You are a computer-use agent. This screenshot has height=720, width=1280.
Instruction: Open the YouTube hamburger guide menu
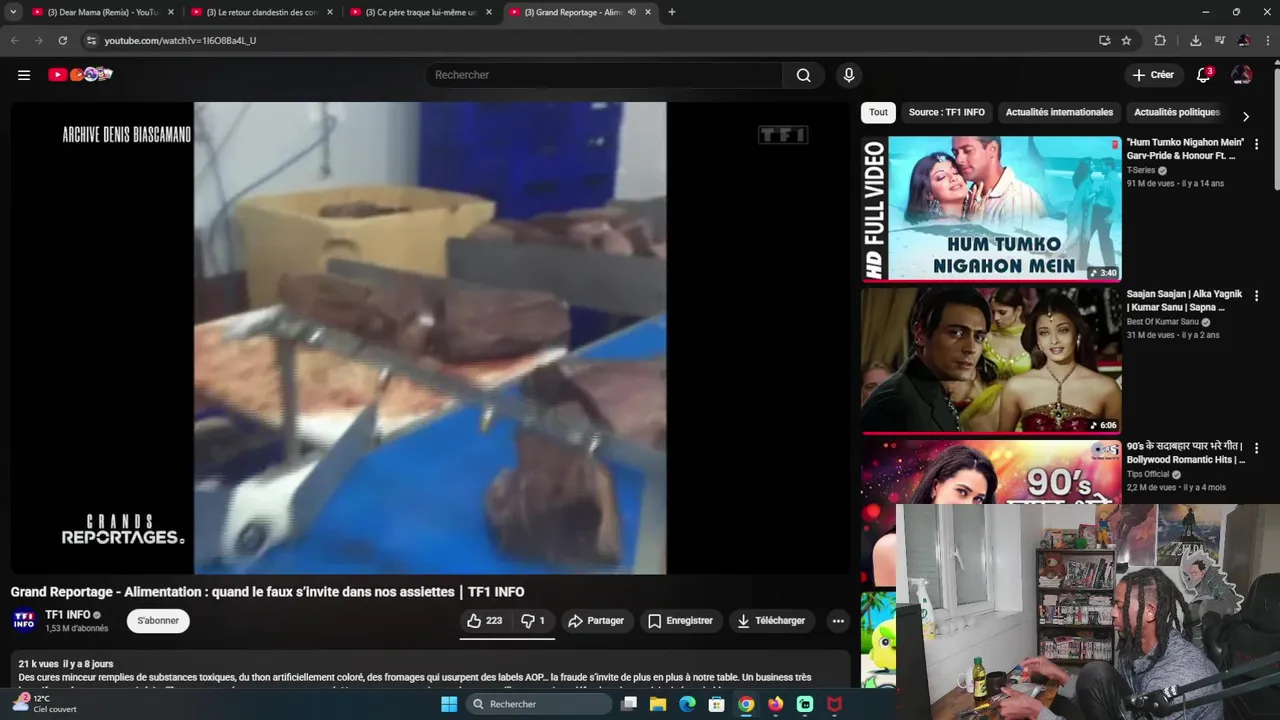point(24,75)
